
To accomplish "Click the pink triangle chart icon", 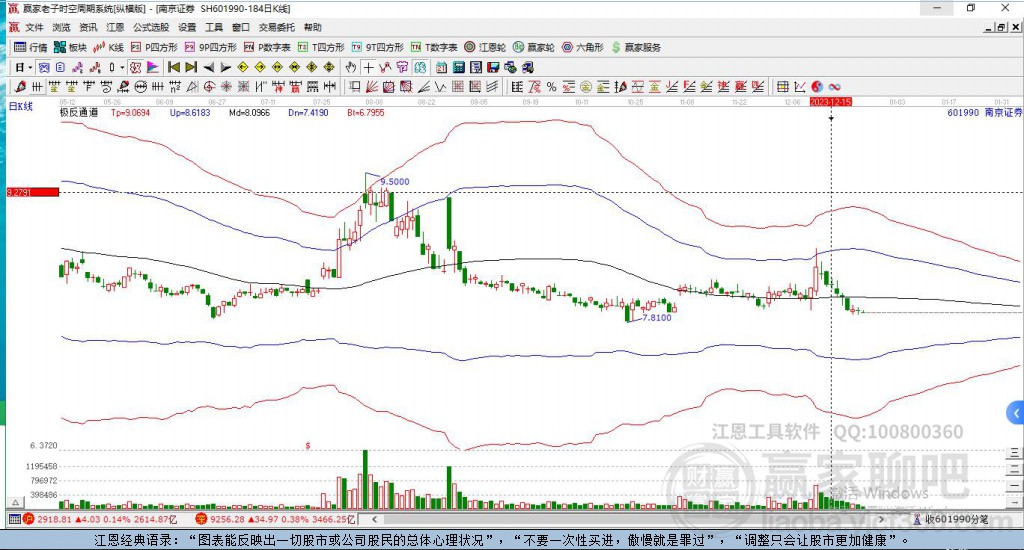I will point(152,67).
